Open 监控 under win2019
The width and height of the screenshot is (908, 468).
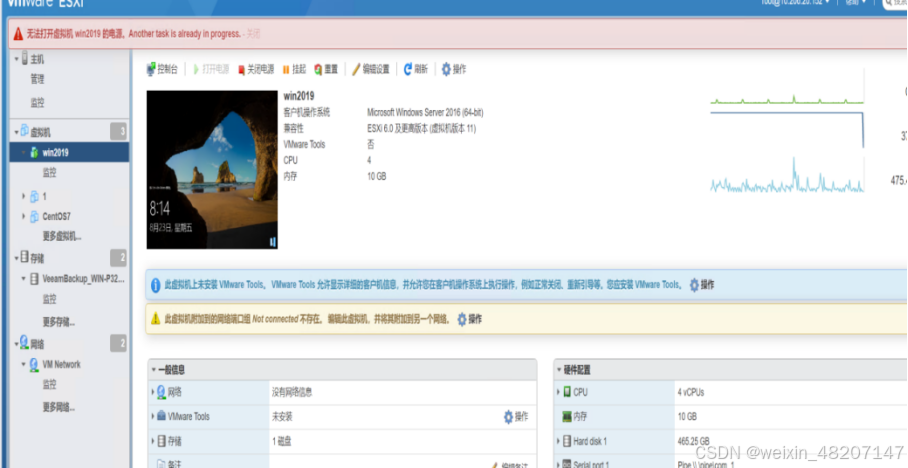(x=49, y=173)
